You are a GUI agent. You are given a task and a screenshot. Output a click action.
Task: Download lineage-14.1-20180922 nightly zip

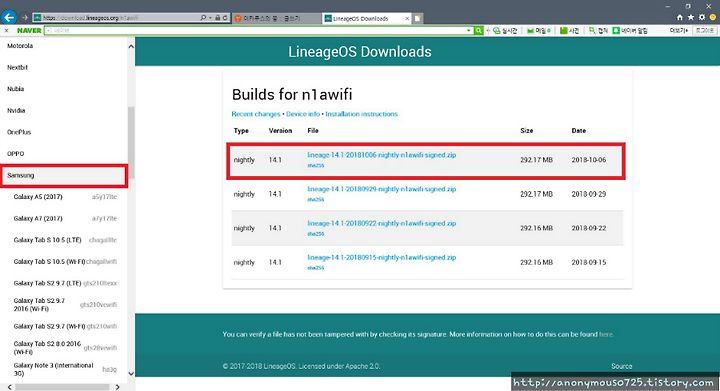382,223
